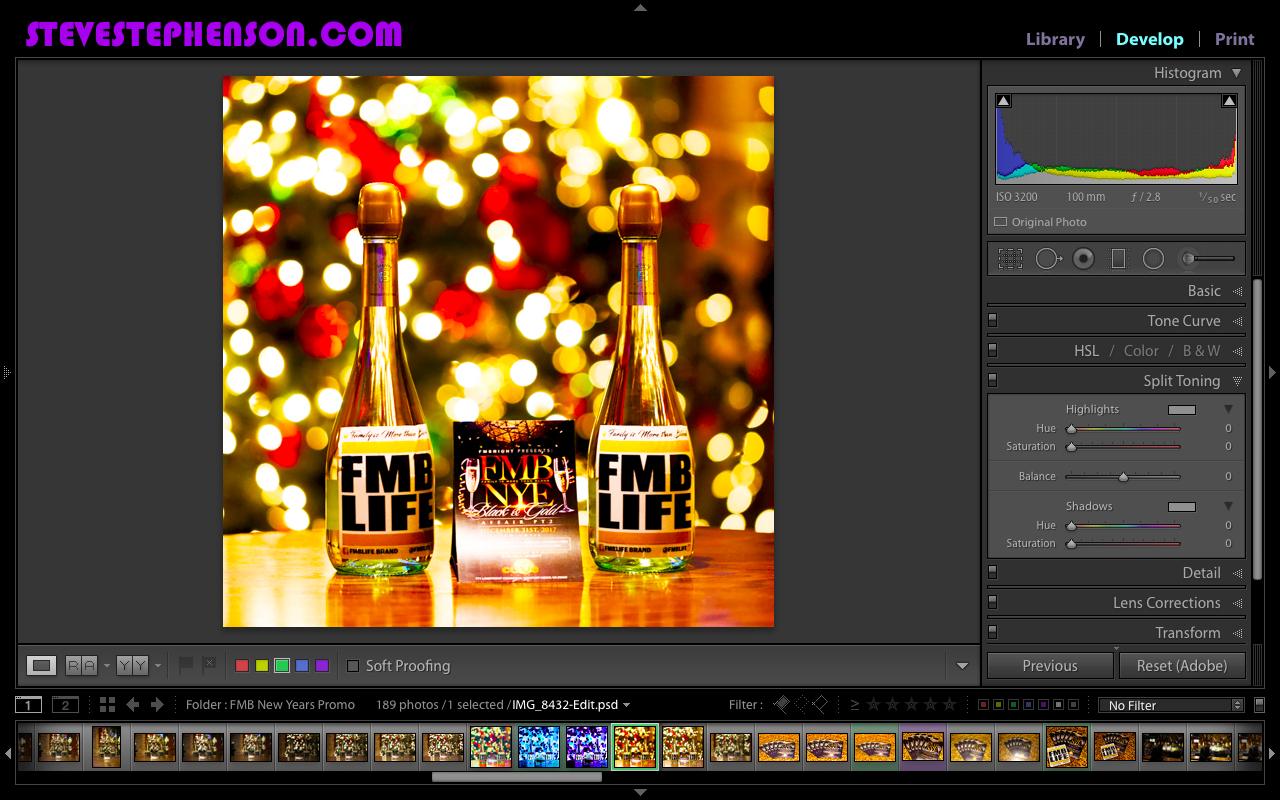Switch to Develop module

(1149, 39)
